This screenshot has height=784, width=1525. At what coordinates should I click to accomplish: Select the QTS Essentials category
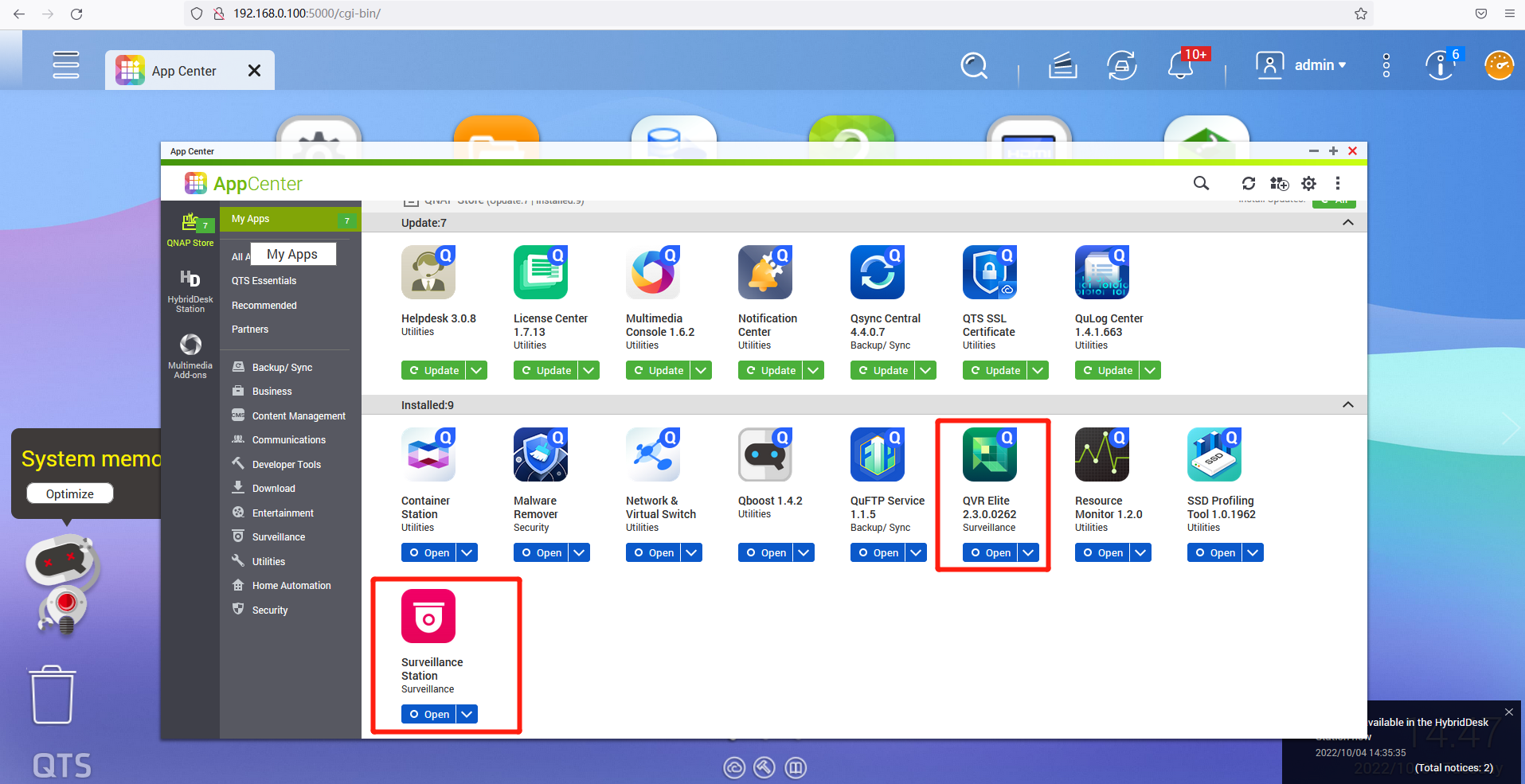(264, 281)
